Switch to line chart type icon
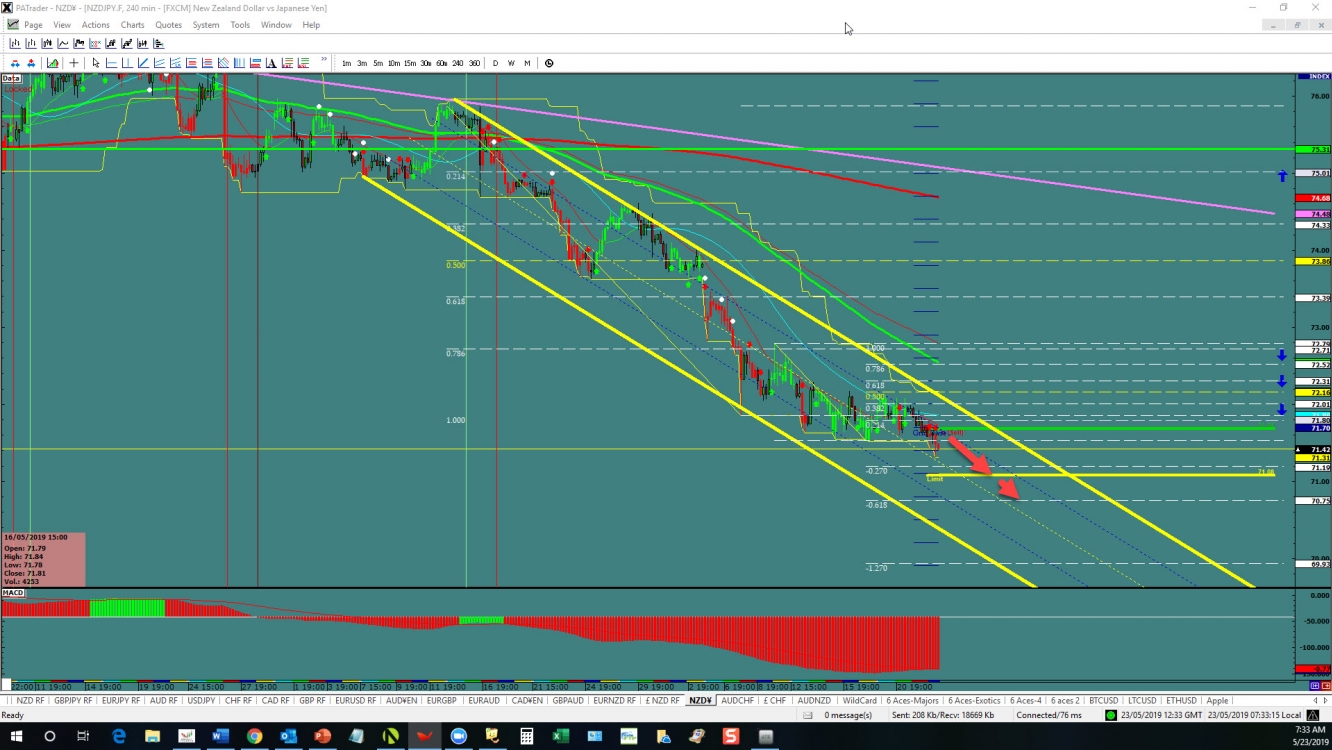The image size is (1332, 750). (63, 43)
